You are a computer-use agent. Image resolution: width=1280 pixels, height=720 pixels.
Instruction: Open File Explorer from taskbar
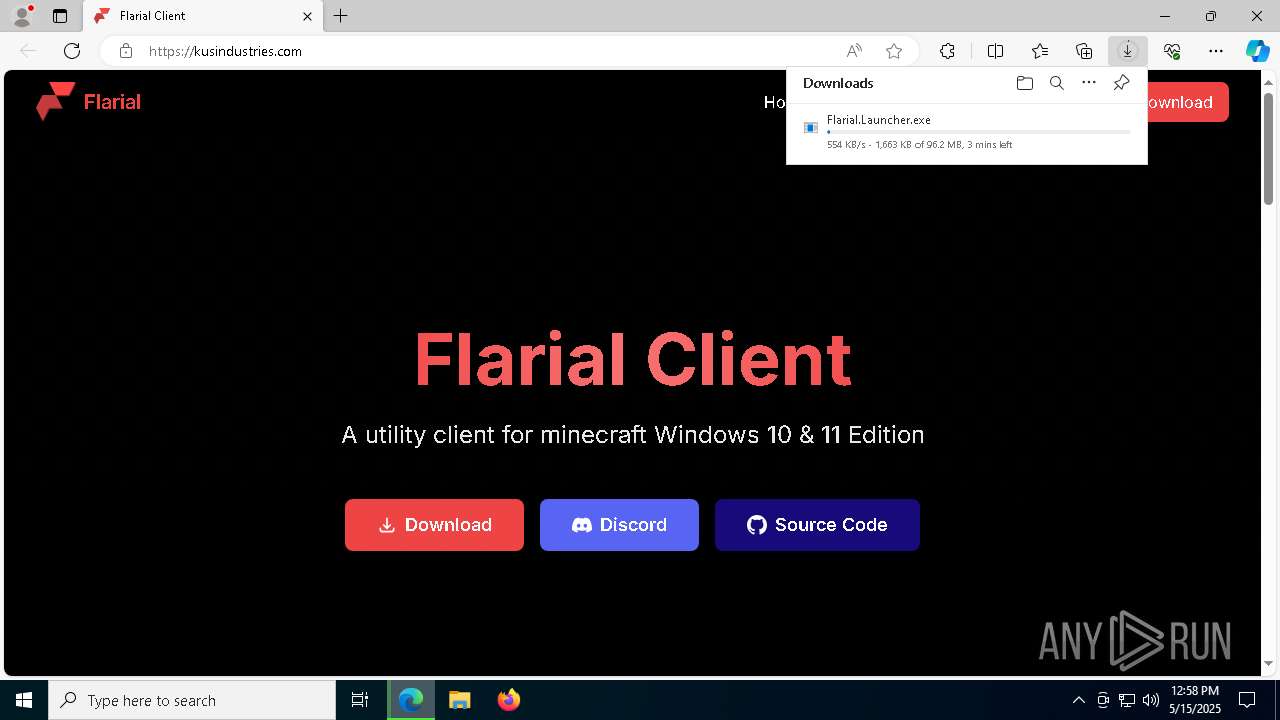[x=459, y=700]
